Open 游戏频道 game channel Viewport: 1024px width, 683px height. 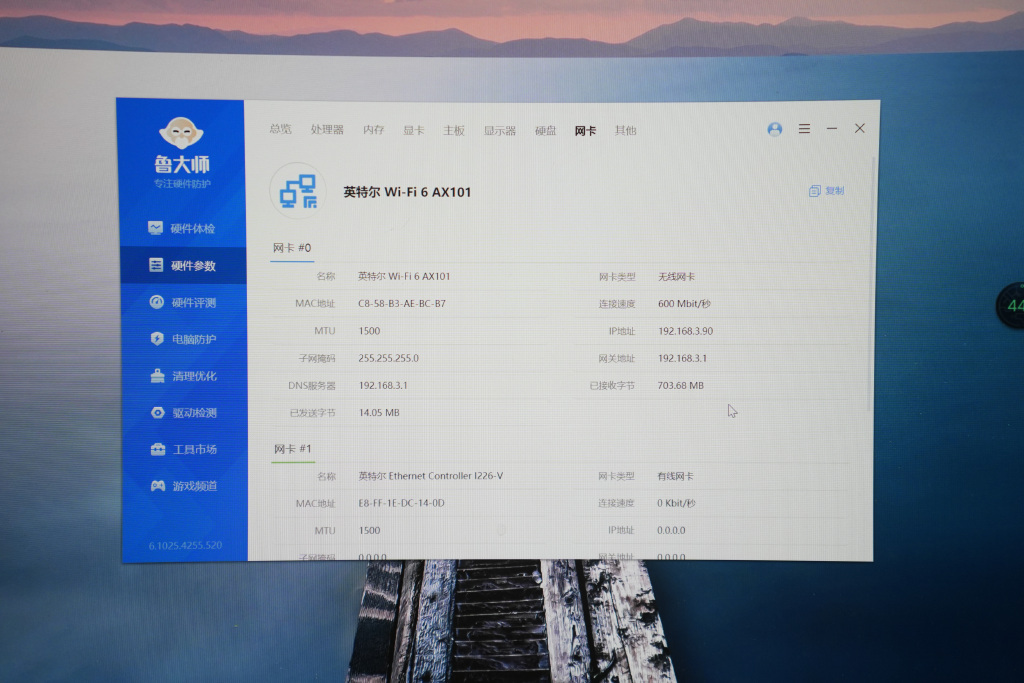[185, 486]
